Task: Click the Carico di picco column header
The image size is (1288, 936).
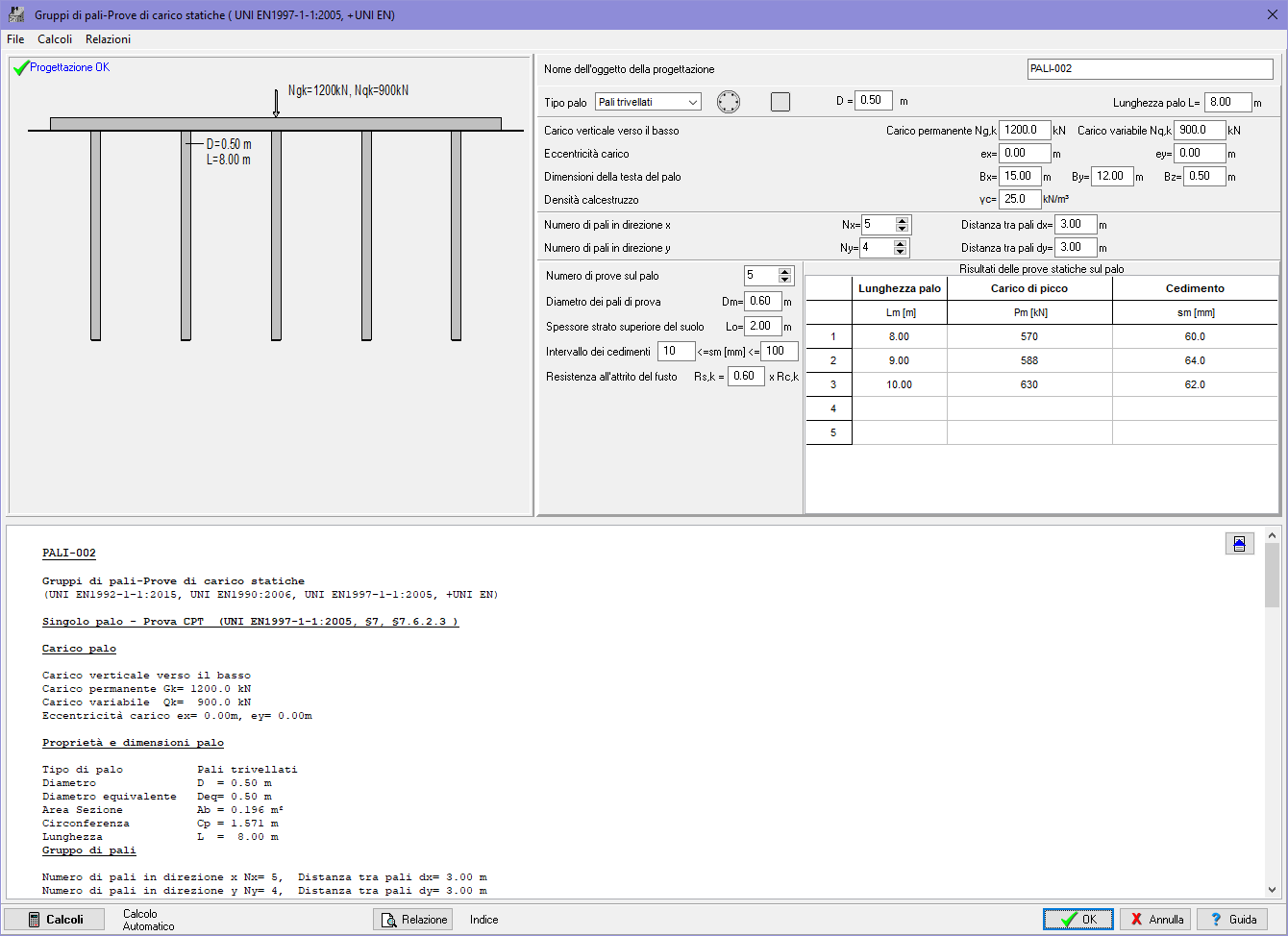Action: click(1029, 288)
